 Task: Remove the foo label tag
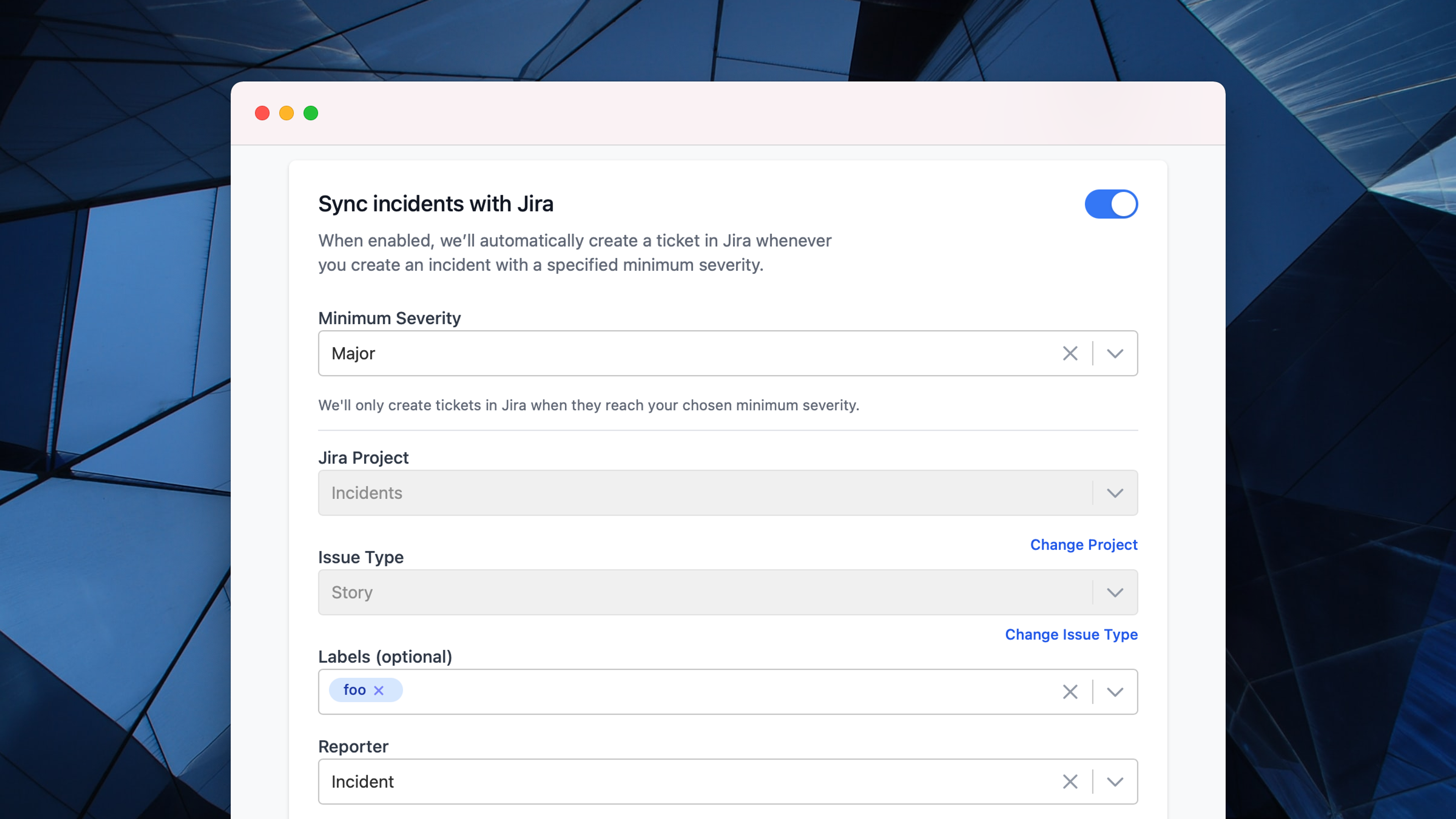point(379,690)
